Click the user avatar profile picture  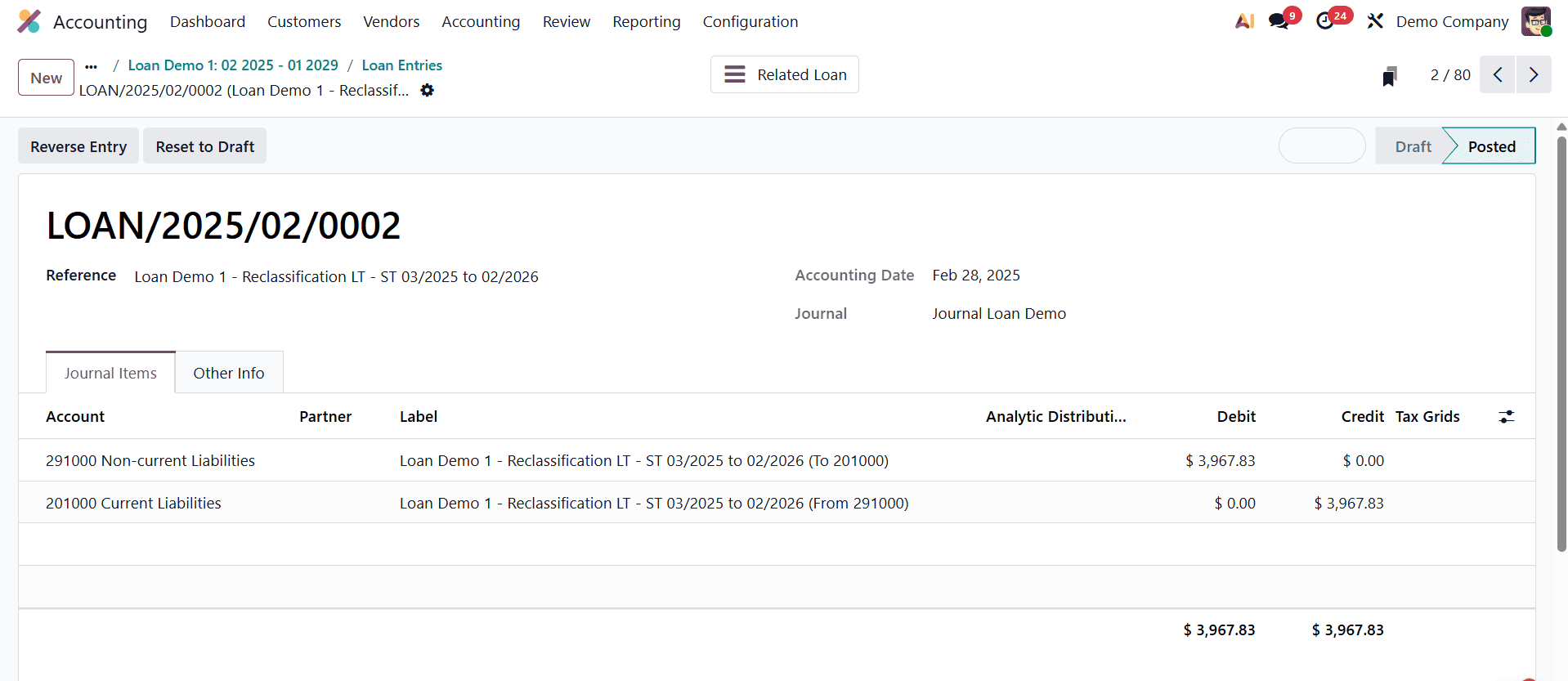tap(1535, 21)
